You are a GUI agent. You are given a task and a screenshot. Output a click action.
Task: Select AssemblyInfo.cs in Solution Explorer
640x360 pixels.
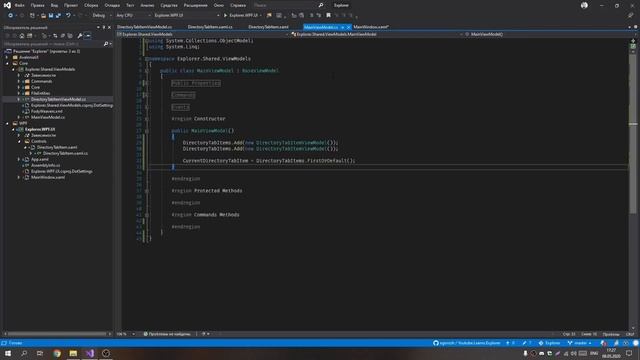point(45,165)
